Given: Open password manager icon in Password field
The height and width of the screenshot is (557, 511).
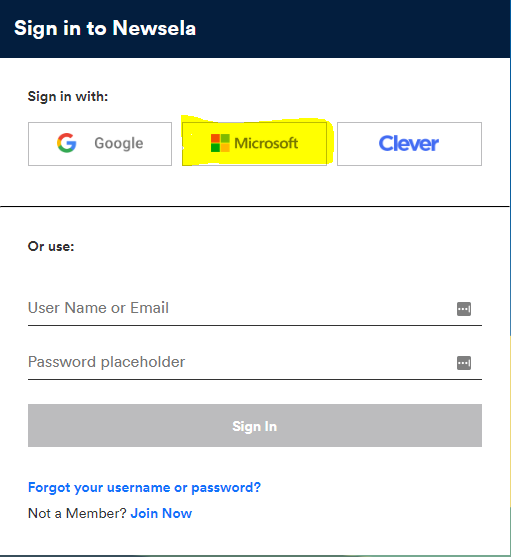Looking at the screenshot, I should [464, 363].
